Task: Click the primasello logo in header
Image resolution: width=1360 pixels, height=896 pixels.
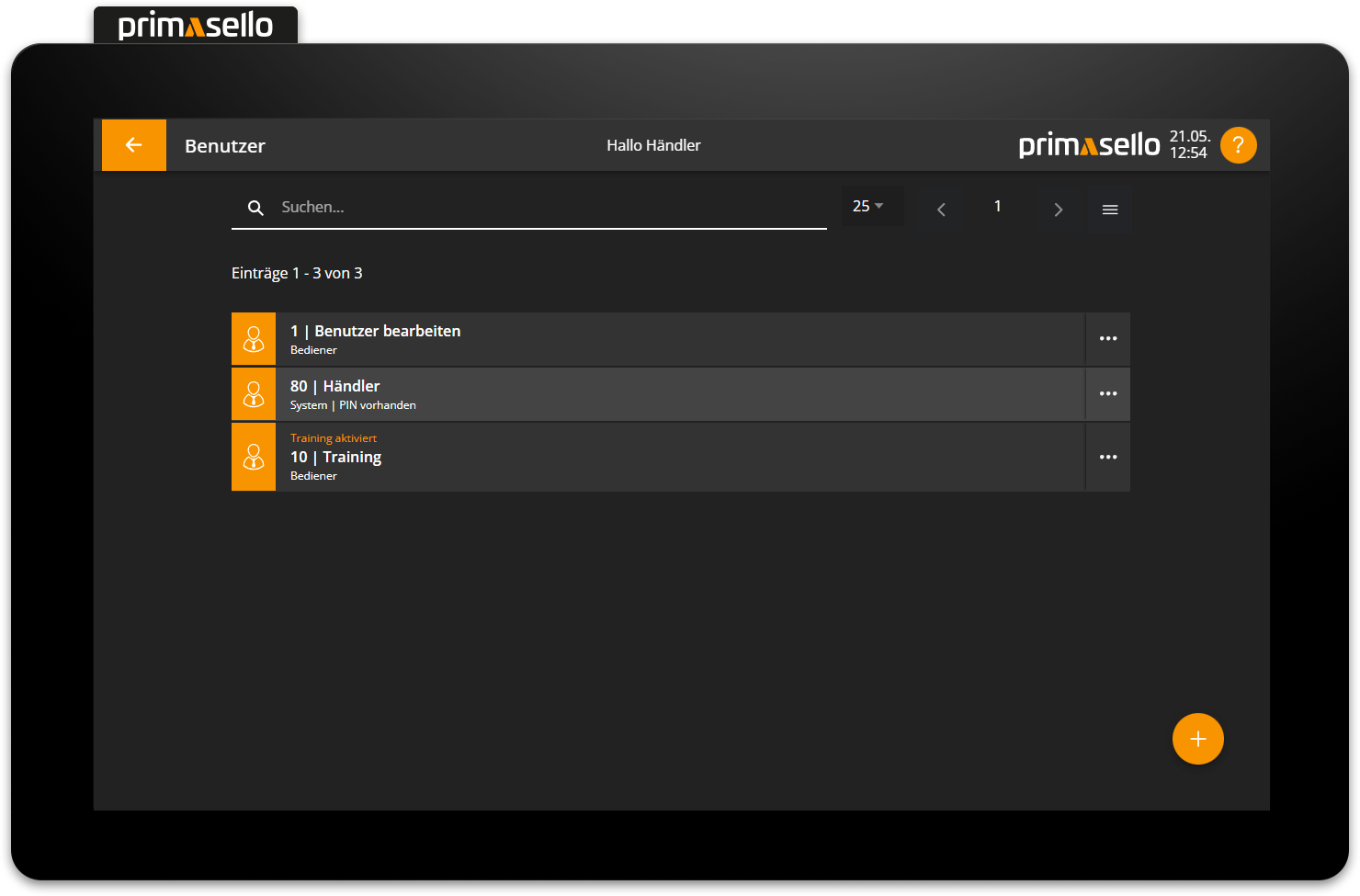Action: (1089, 145)
